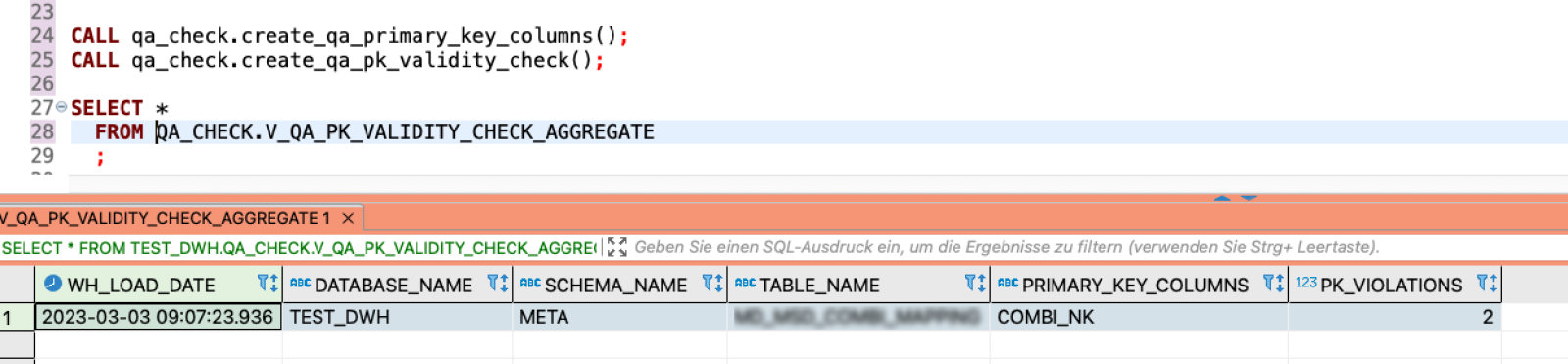Click the panel down arrow divider
Image resolution: width=1568 pixels, height=364 pixels.
tap(1249, 198)
